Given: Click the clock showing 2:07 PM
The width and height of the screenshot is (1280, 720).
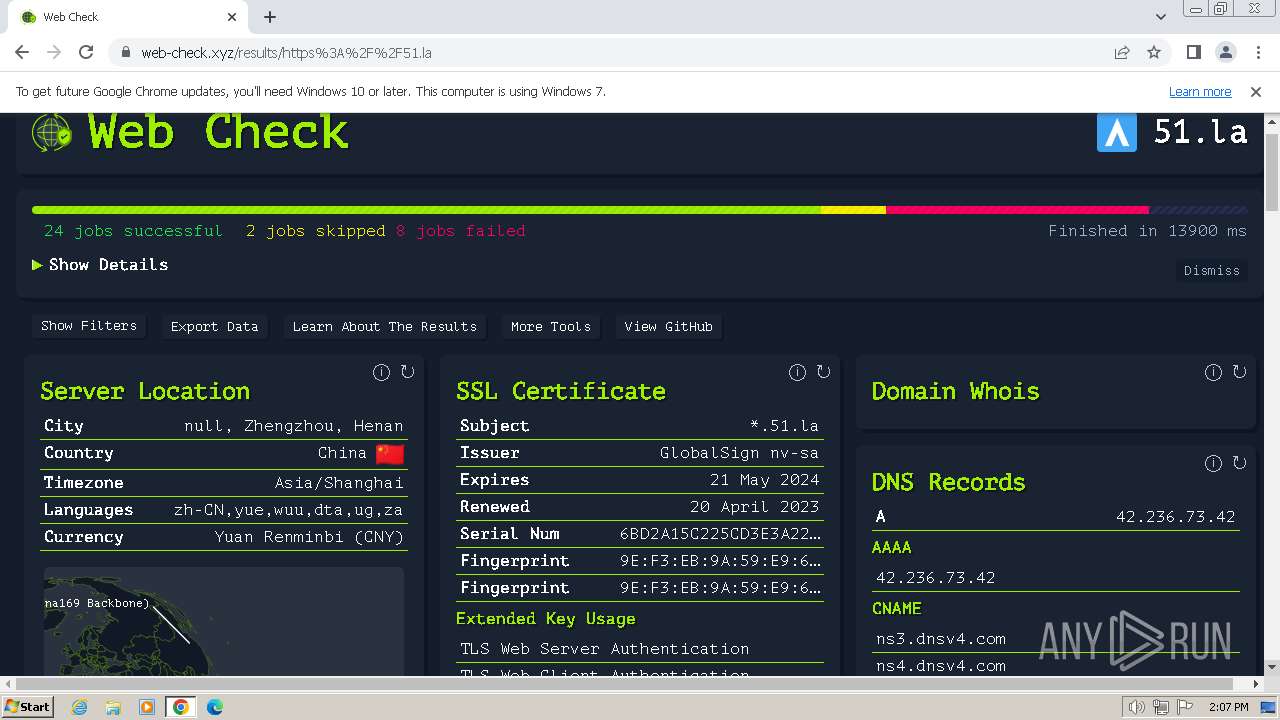Looking at the screenshot, I should (x=1228, y=707).
